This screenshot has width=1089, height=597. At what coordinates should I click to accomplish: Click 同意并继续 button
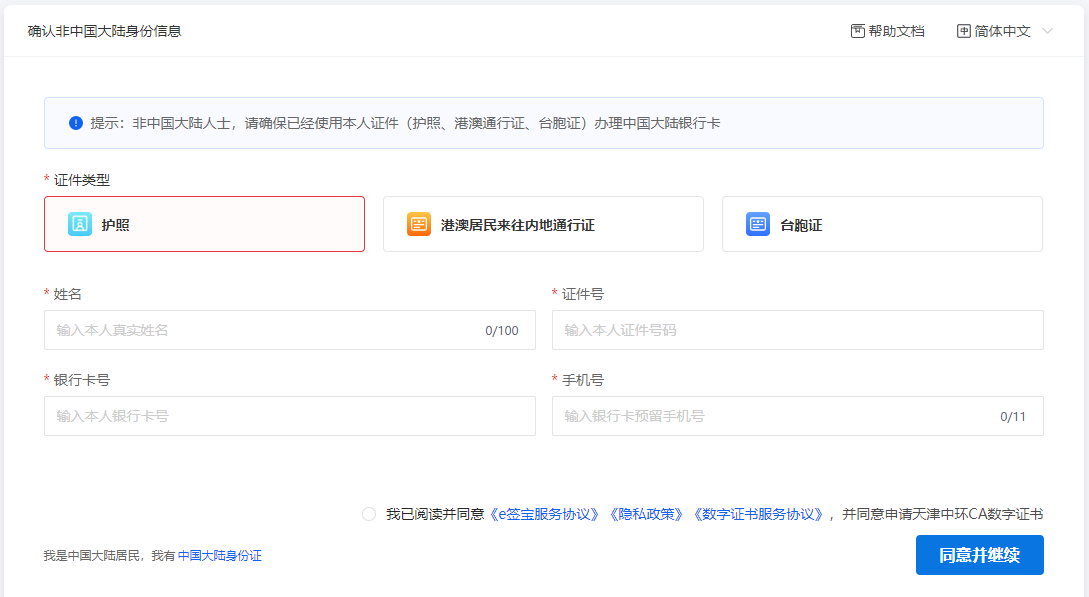coord(979,555)
